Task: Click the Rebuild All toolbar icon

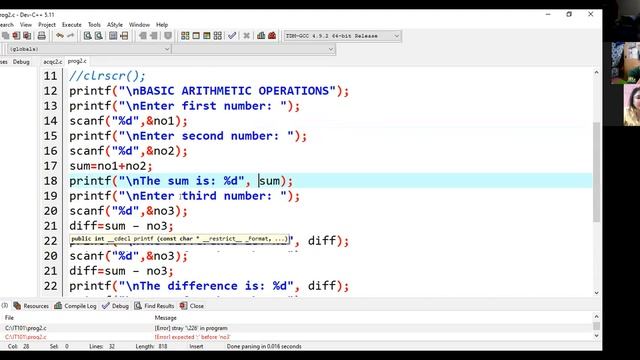Action: [x=218, y=36]
